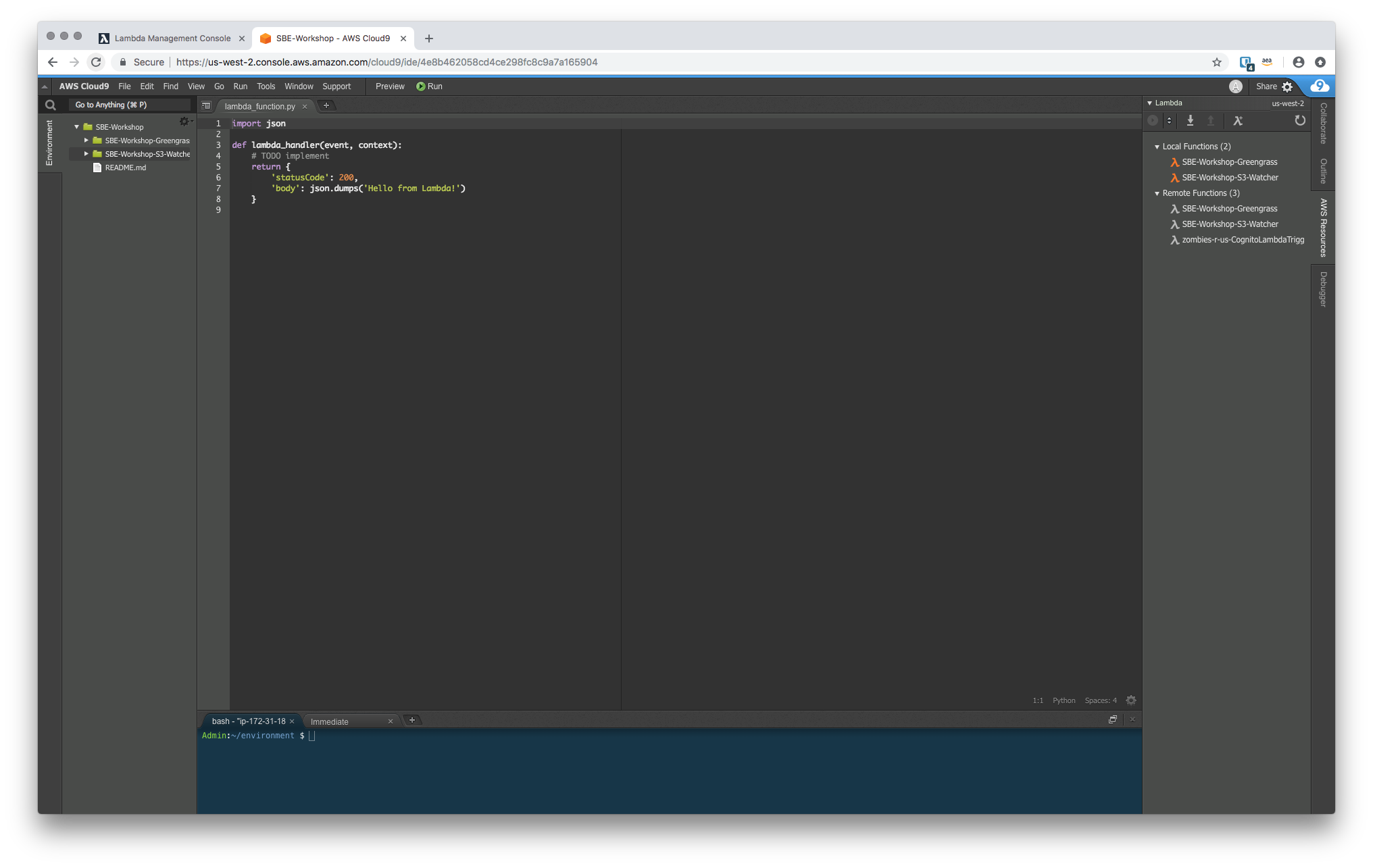The height and width of the screenshot is (868, 1373).
Task: Open the file tree settings gear
Action: [184, 122]
